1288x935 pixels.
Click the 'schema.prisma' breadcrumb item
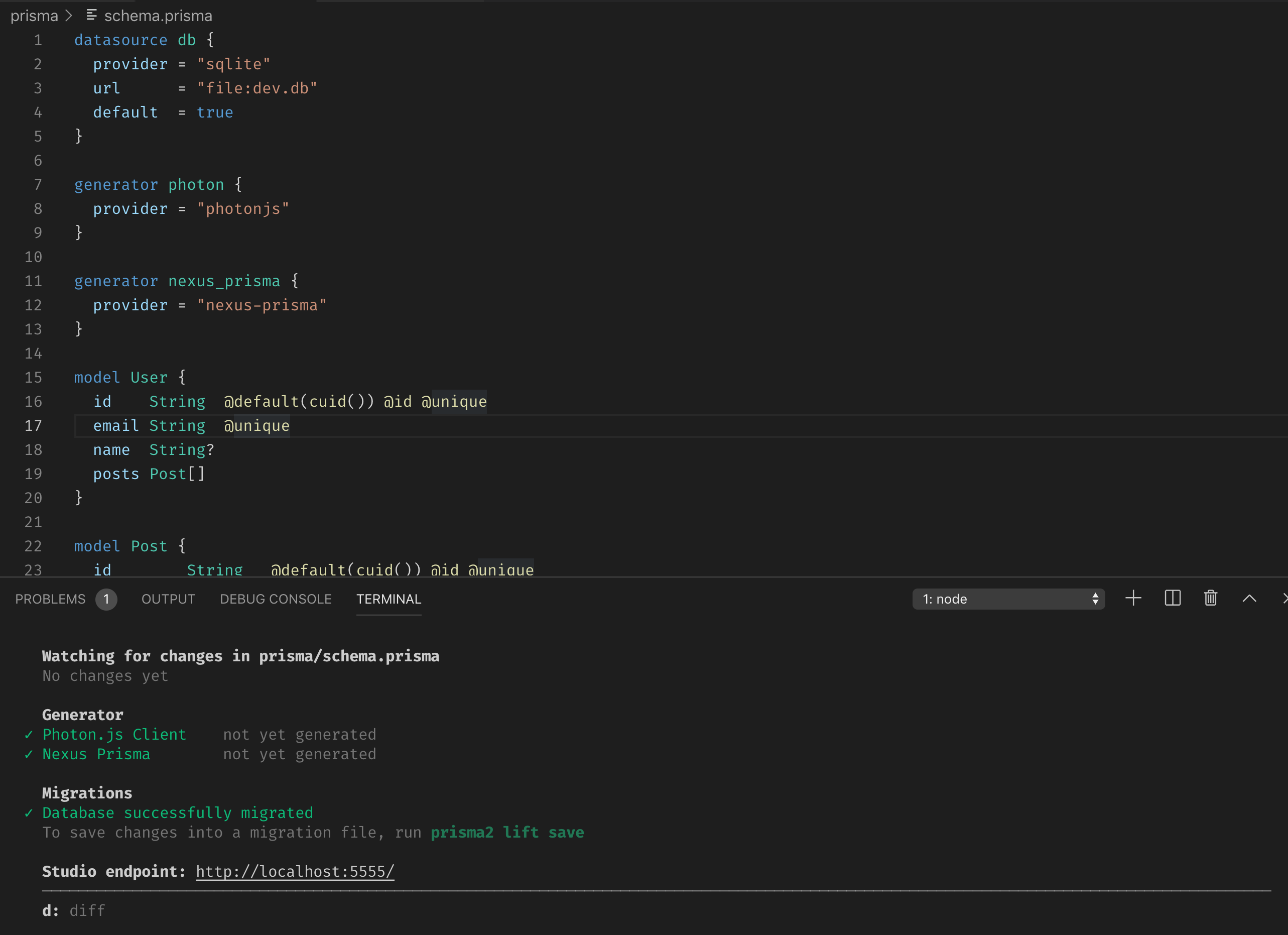pos(158,16)
